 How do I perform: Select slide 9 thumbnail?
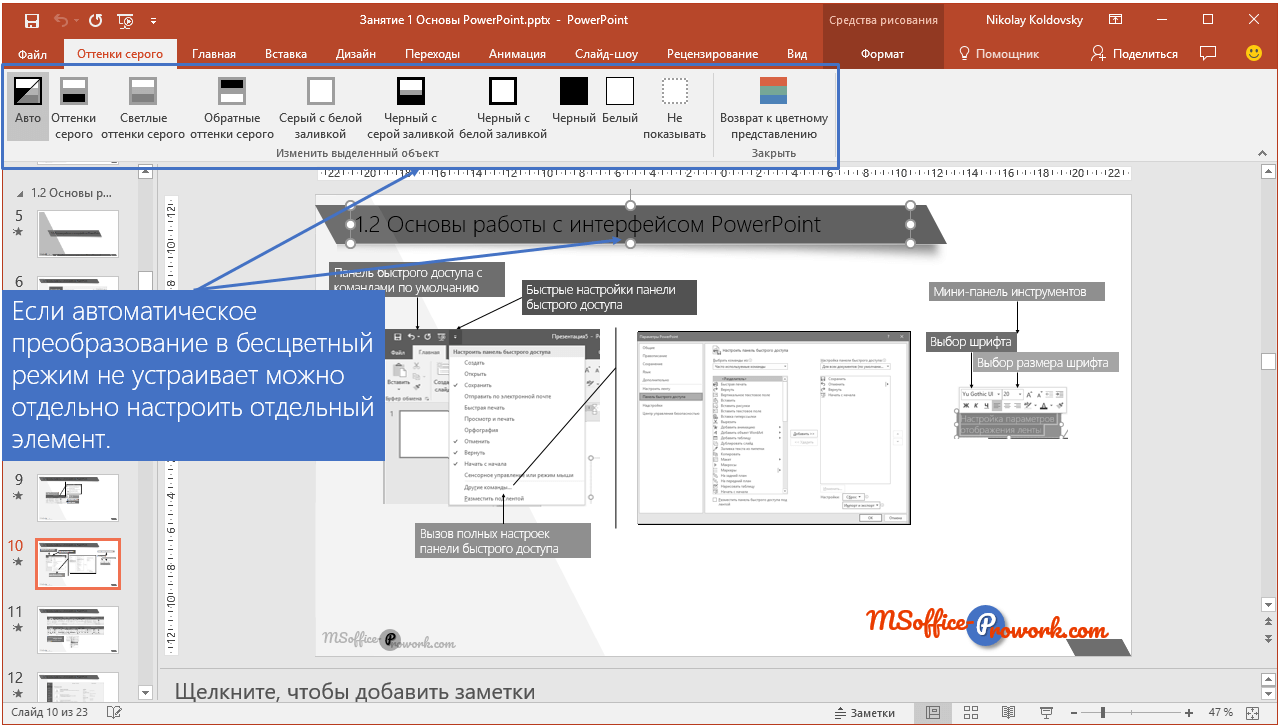(x=78, y=497)
